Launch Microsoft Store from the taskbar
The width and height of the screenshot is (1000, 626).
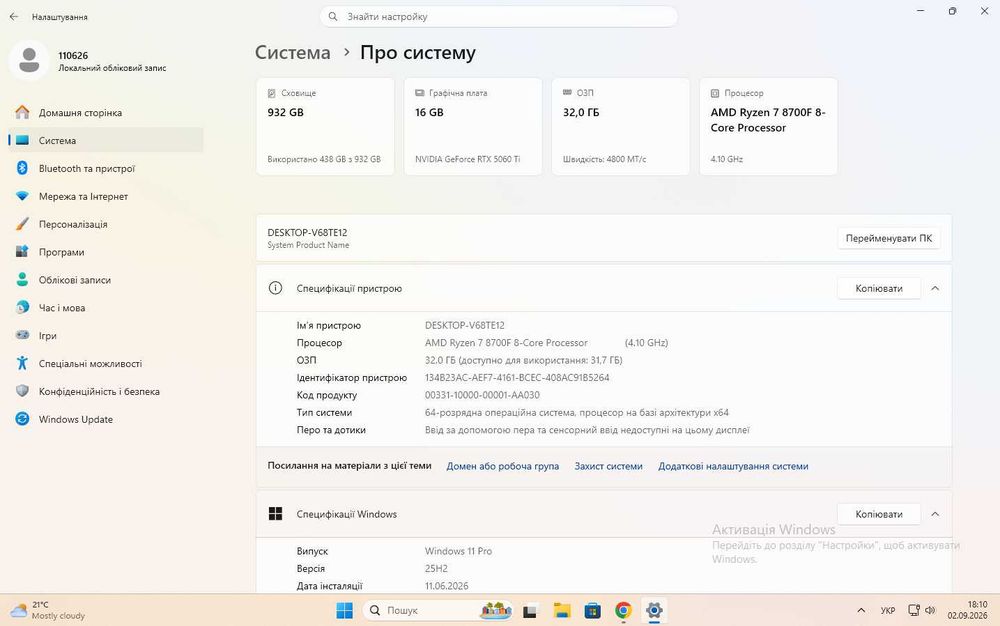(592, 611)
